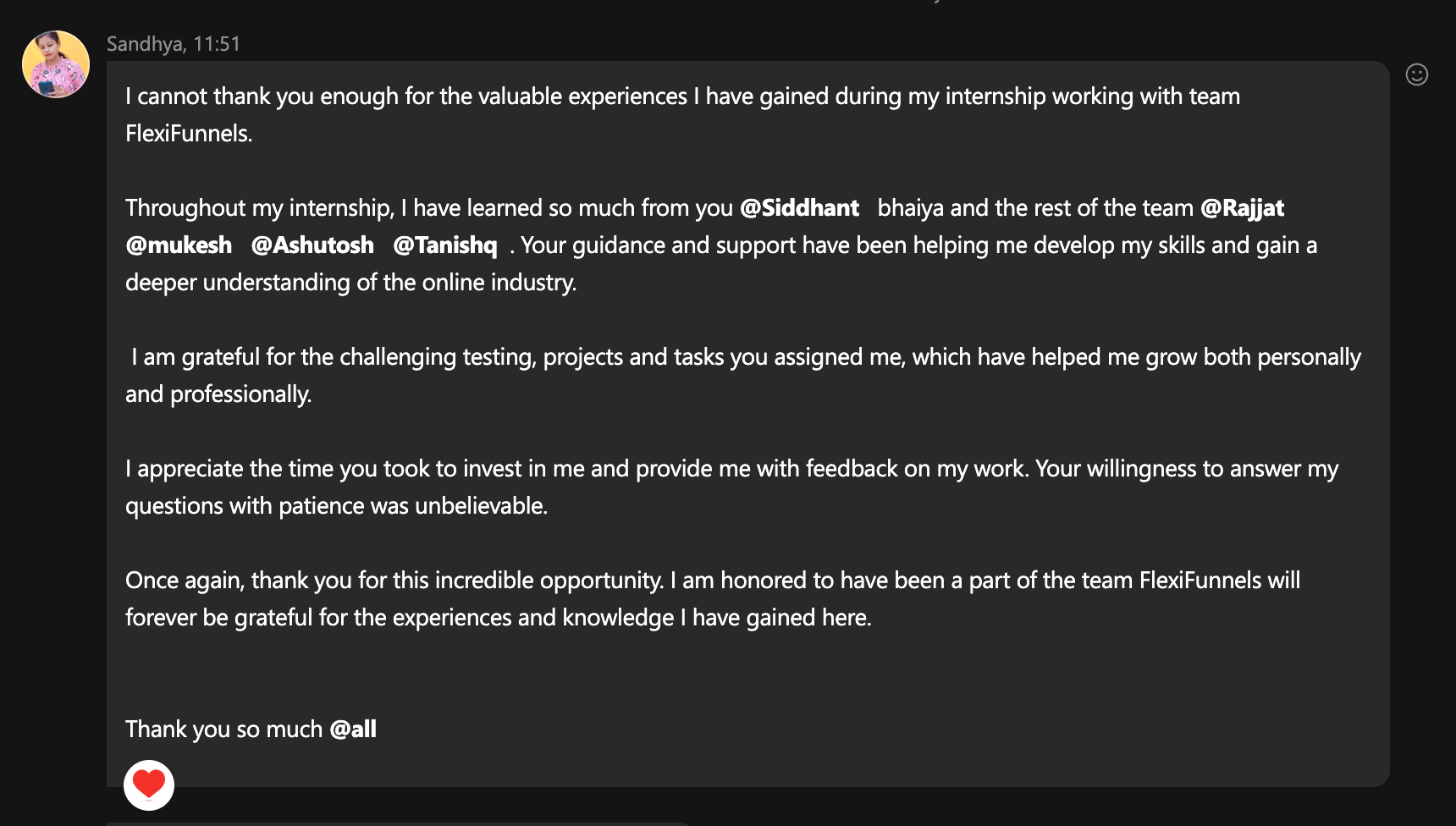Click the line "Throughout my internship"

[427, 208]
